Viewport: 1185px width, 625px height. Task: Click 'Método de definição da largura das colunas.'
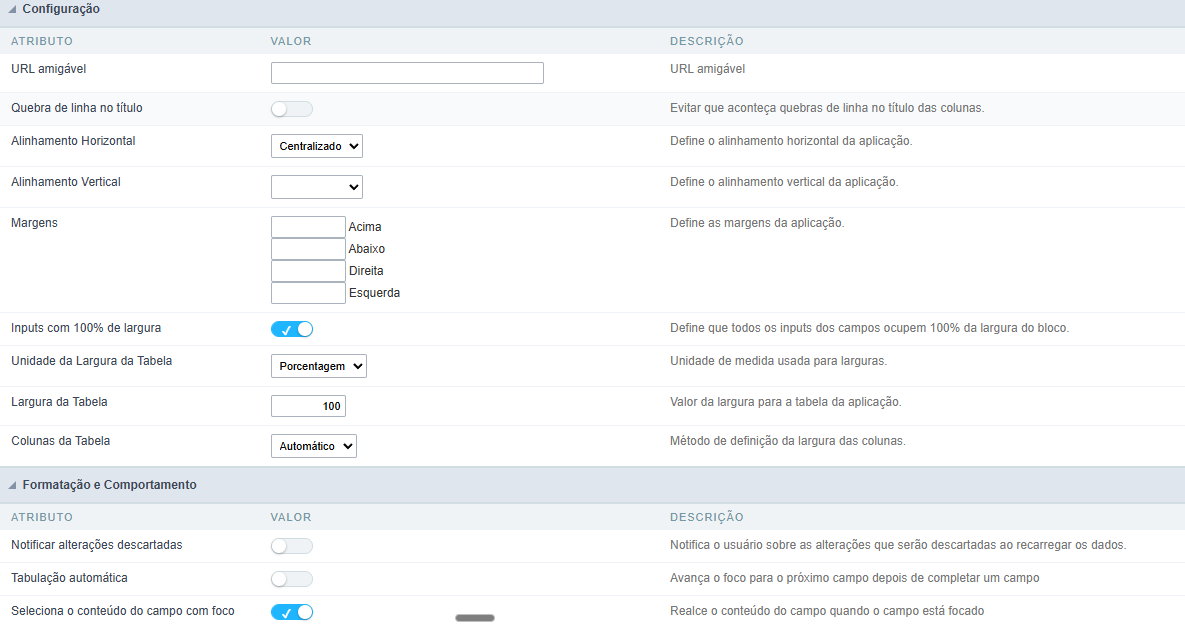point(787,441)
